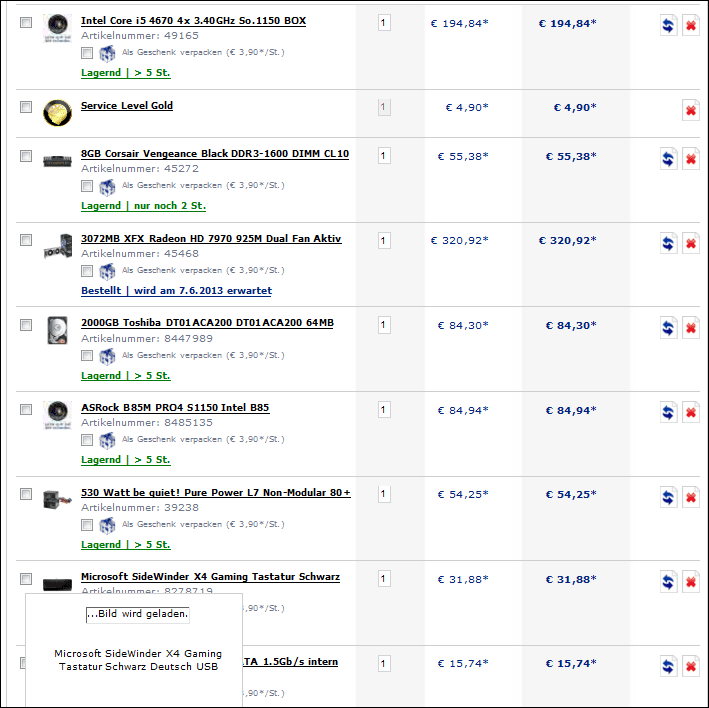This screenshot has width=709, height=708.
Task: Update quantity icon for XFX Radeon HD 7970
Action: point(668,243)
